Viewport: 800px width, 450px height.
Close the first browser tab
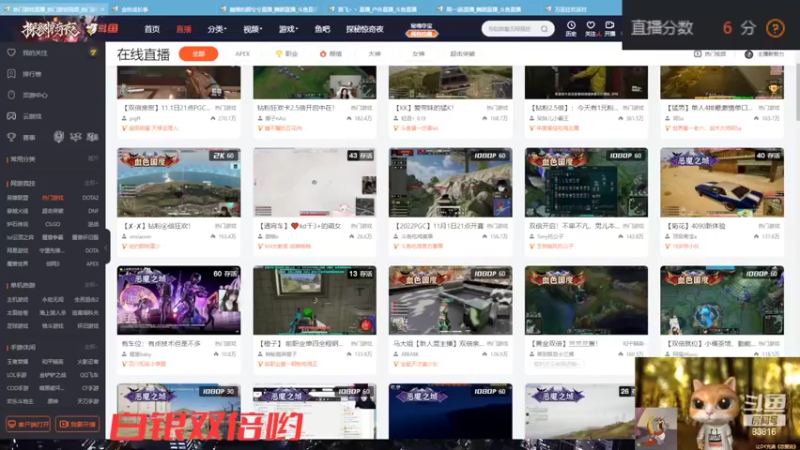coord(103,9)
